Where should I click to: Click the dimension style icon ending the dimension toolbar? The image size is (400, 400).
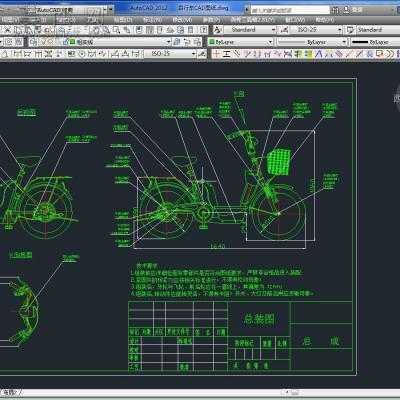click(202, 54)
